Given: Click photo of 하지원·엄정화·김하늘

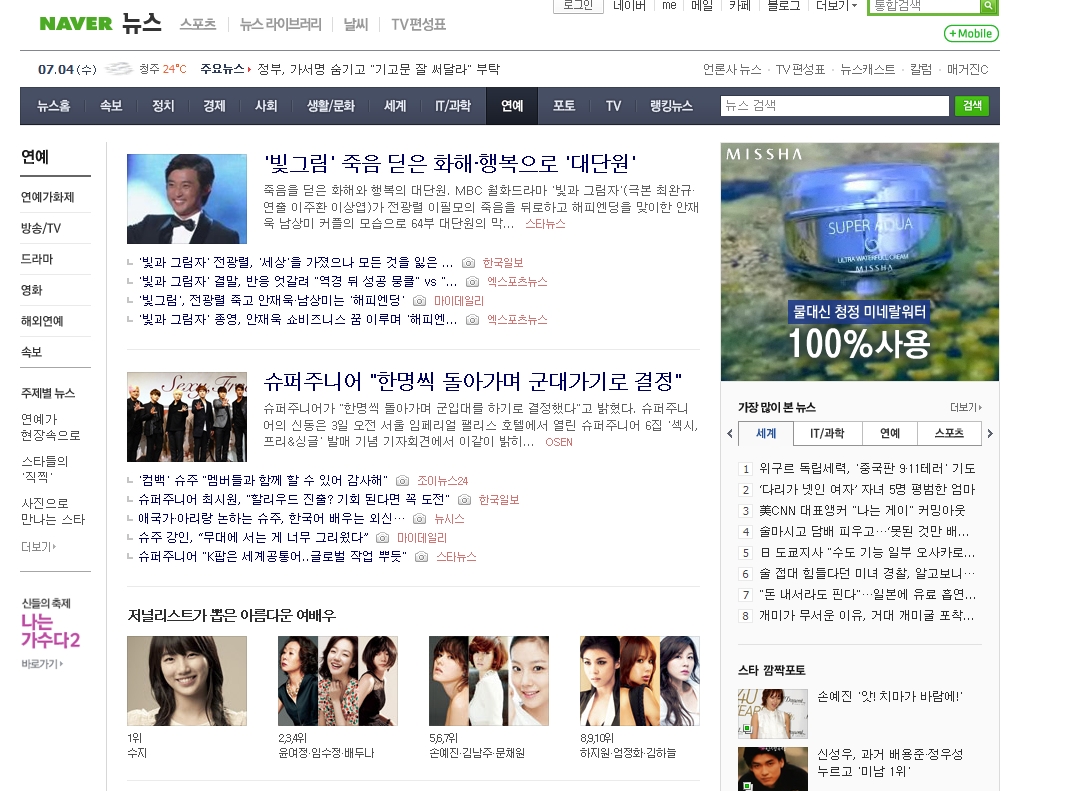Looking at the screenshot, I should coord(640,681).
